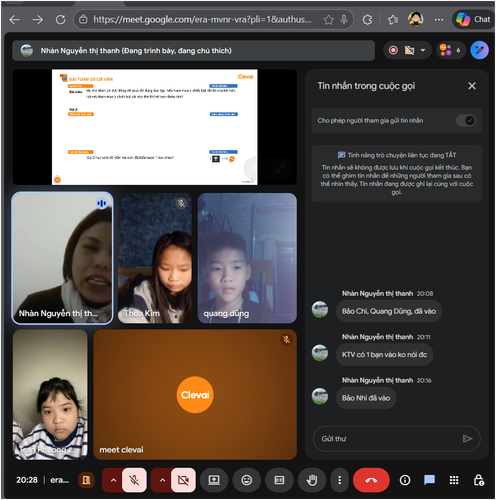This screenshot has height=500, width=496.
Task: Leave the call with red button
Action: [371, 480]
